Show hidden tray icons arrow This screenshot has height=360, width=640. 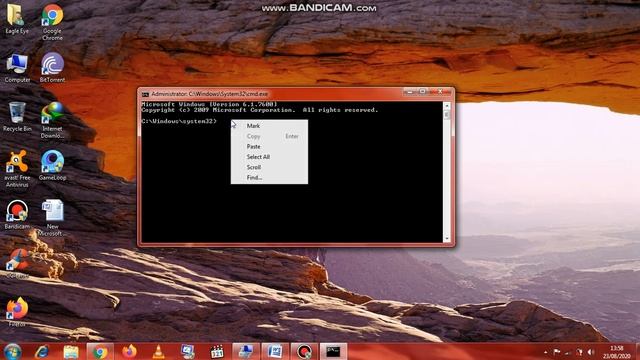(546, 352)
